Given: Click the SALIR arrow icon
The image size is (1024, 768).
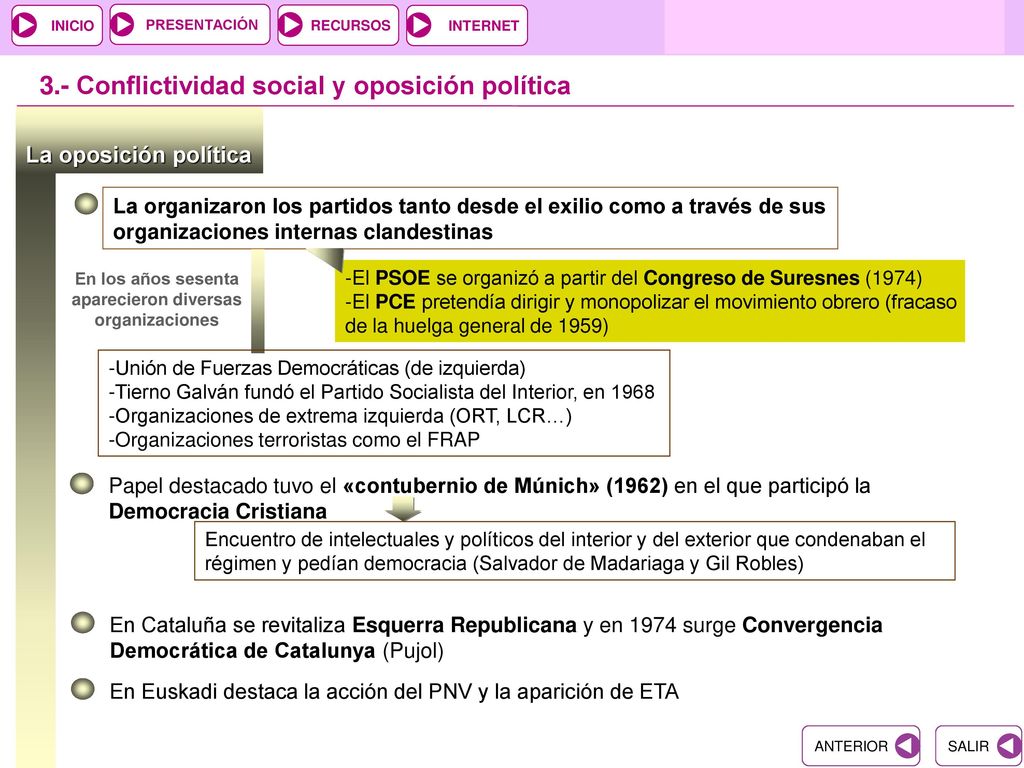Looking at the screenshot, I should click(x=1010, y=746).
